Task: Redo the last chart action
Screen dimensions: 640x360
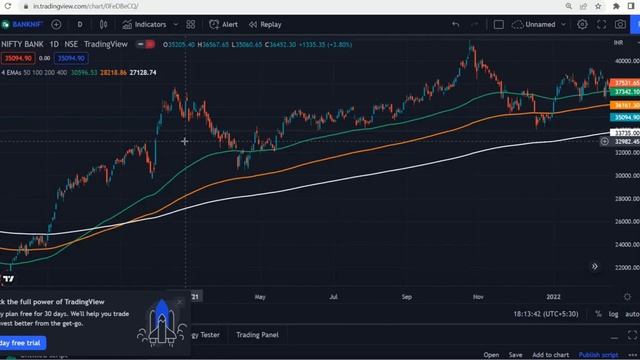Action: (x=474, y=24)
